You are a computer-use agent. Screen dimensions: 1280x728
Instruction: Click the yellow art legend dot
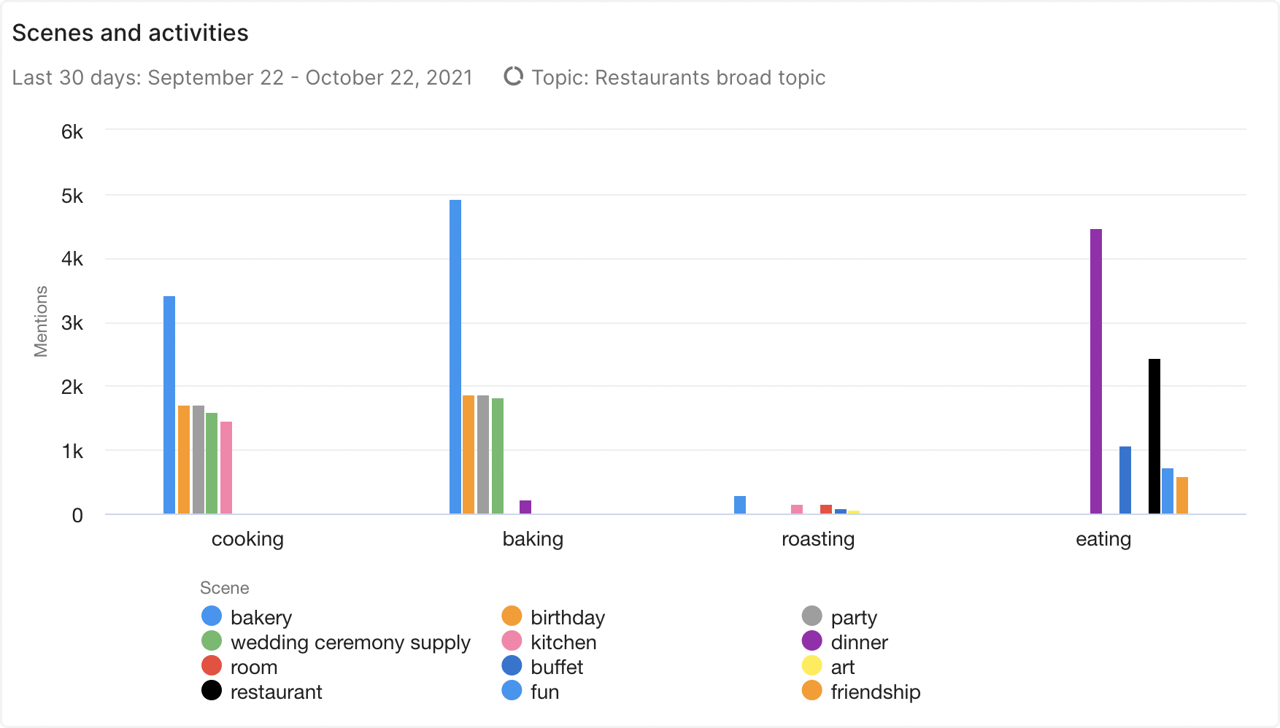coord(812,667)
